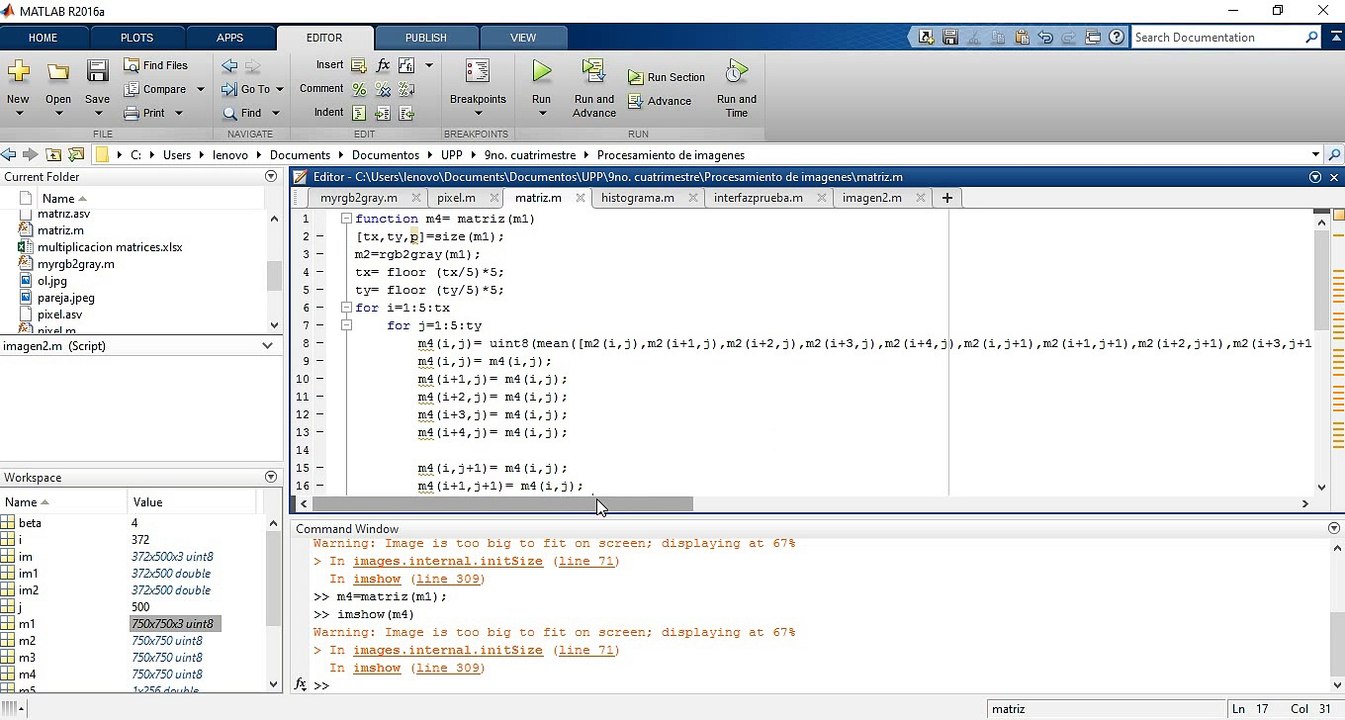Apply smart indent icon
This screenshot has width=1345, height=720.
pos(358,113)
